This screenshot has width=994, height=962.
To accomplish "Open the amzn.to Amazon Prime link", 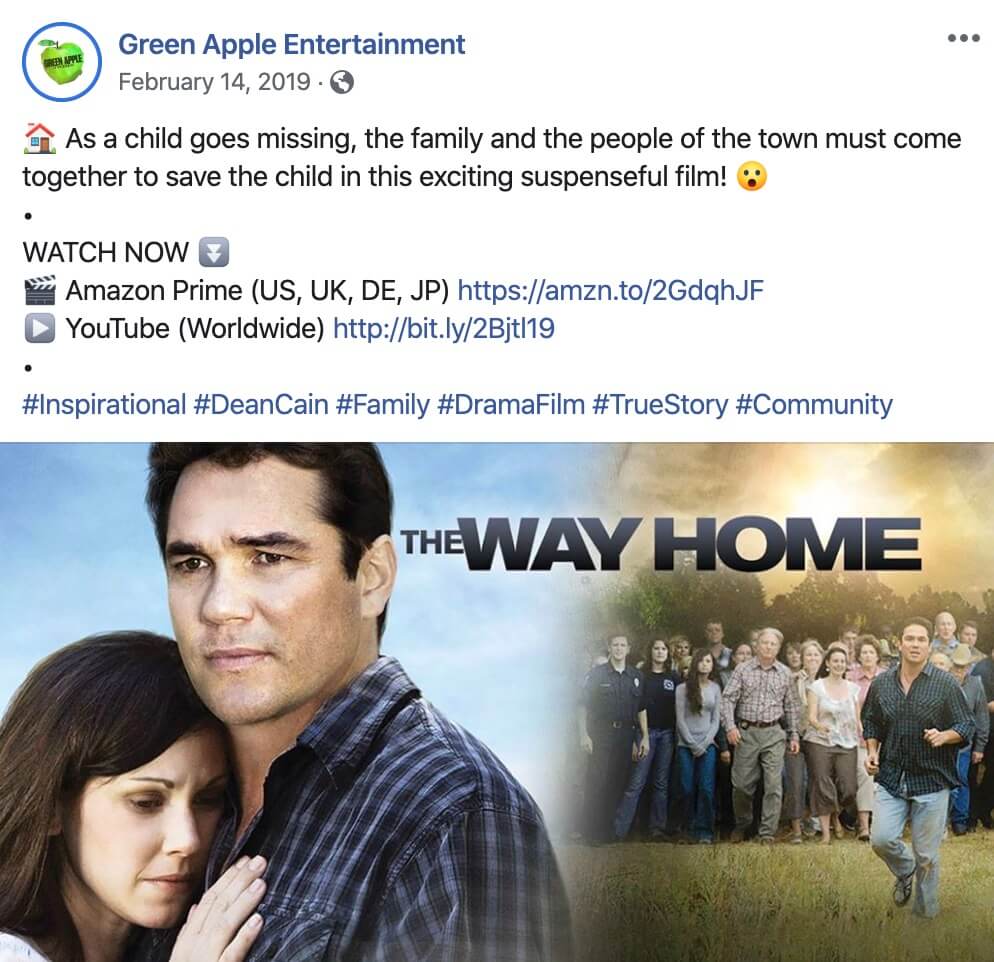I will point(610,290).
